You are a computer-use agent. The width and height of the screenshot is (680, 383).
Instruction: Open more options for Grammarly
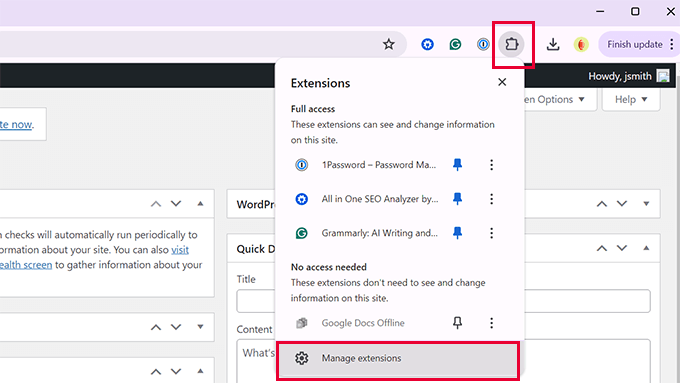(x=491, y=233)
